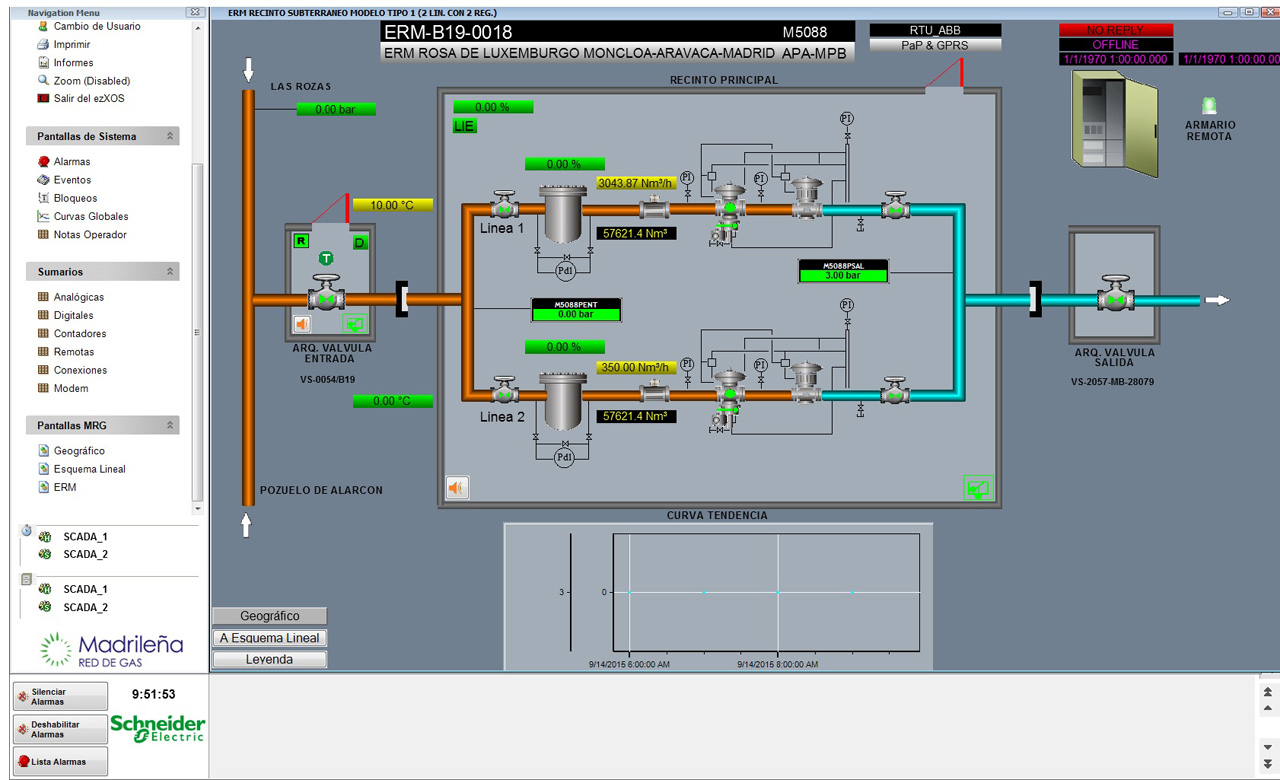Click the Linea 1 inlet manual valve

coord(504,205)
